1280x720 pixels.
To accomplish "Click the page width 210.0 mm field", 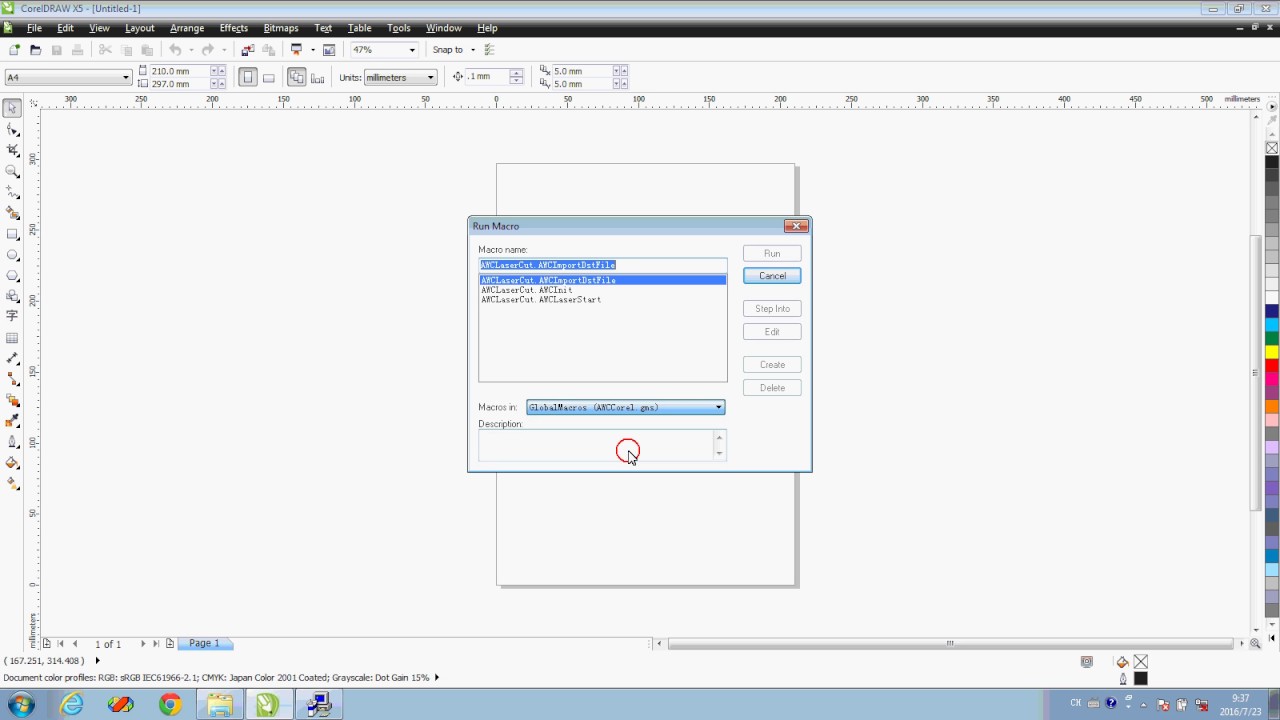I will tap(178, 71).
